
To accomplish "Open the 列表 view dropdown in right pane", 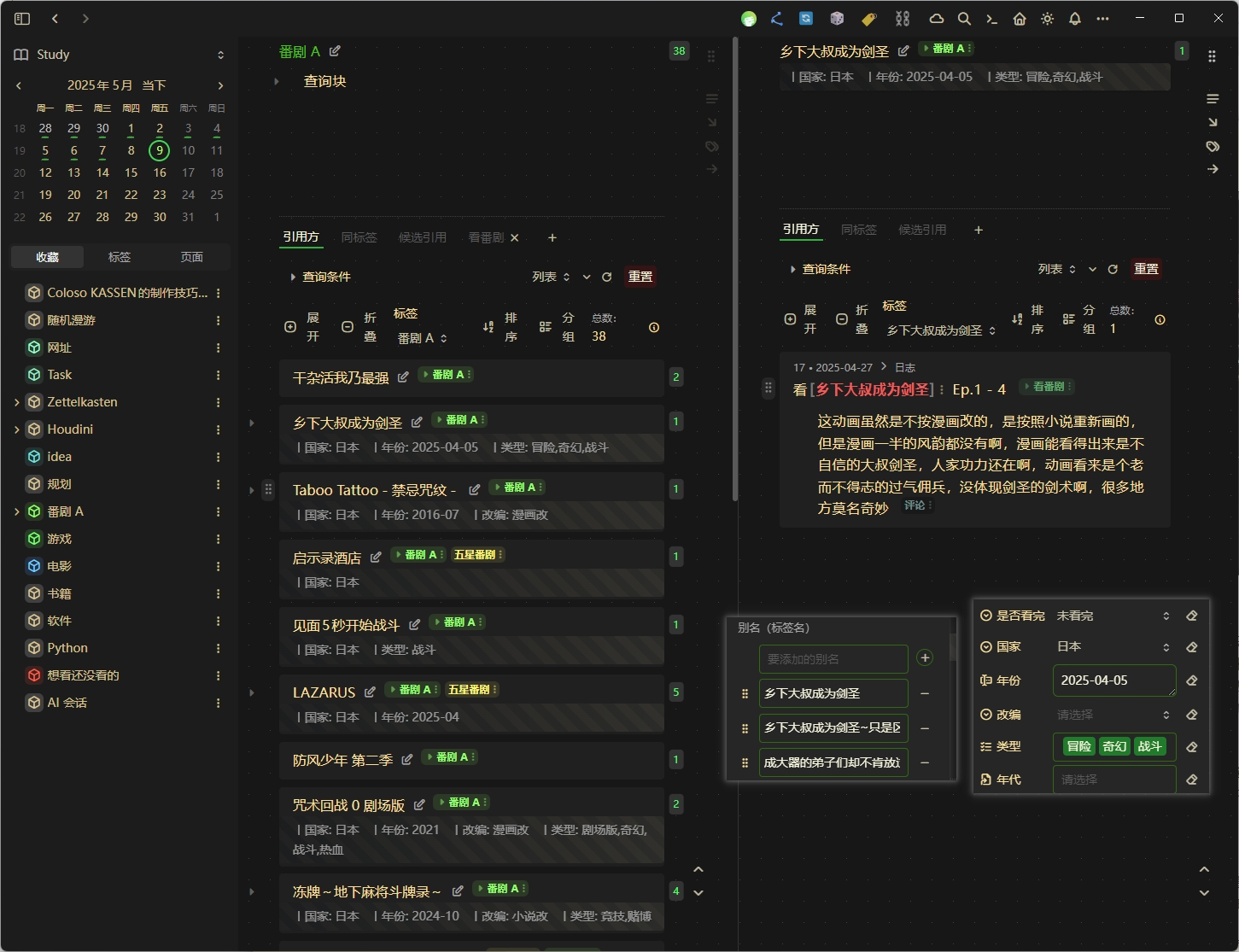I will (x=1056, y=269).
